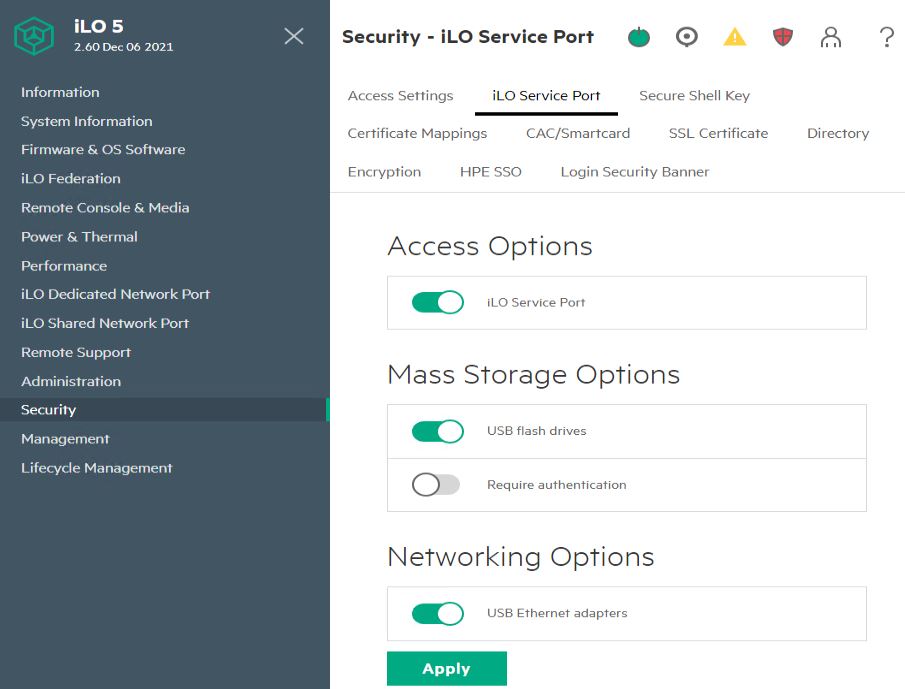Open the user account icon
The width and height of the screenshot is (905, 689).
coord(830,37)
